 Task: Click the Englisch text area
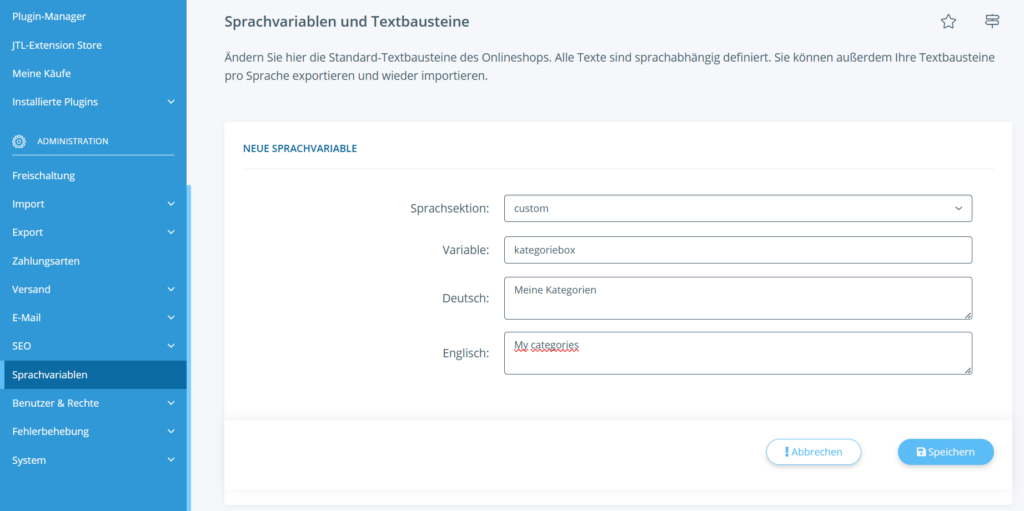tap(738, 353)
